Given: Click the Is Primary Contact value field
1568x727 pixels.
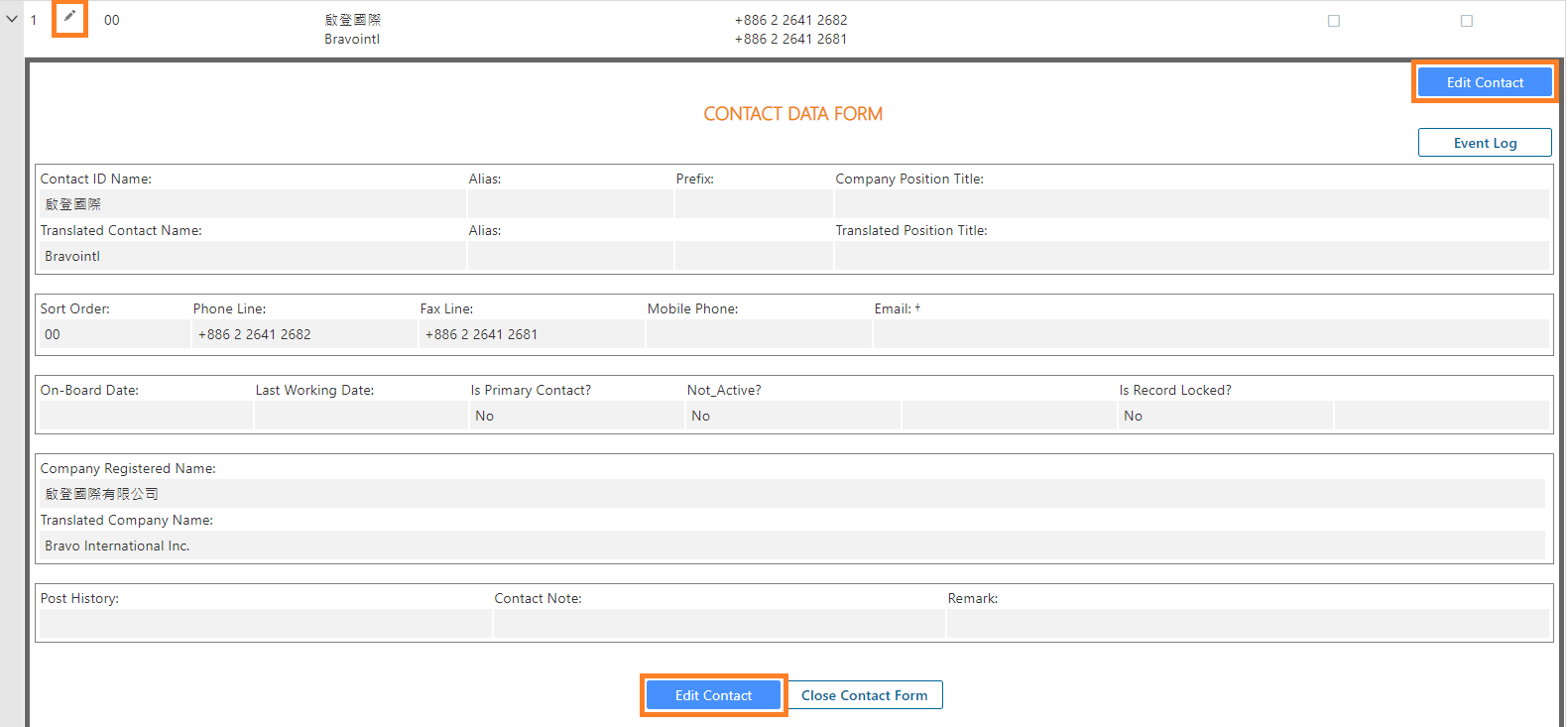Looking at the screenshot, I should 576,416.
